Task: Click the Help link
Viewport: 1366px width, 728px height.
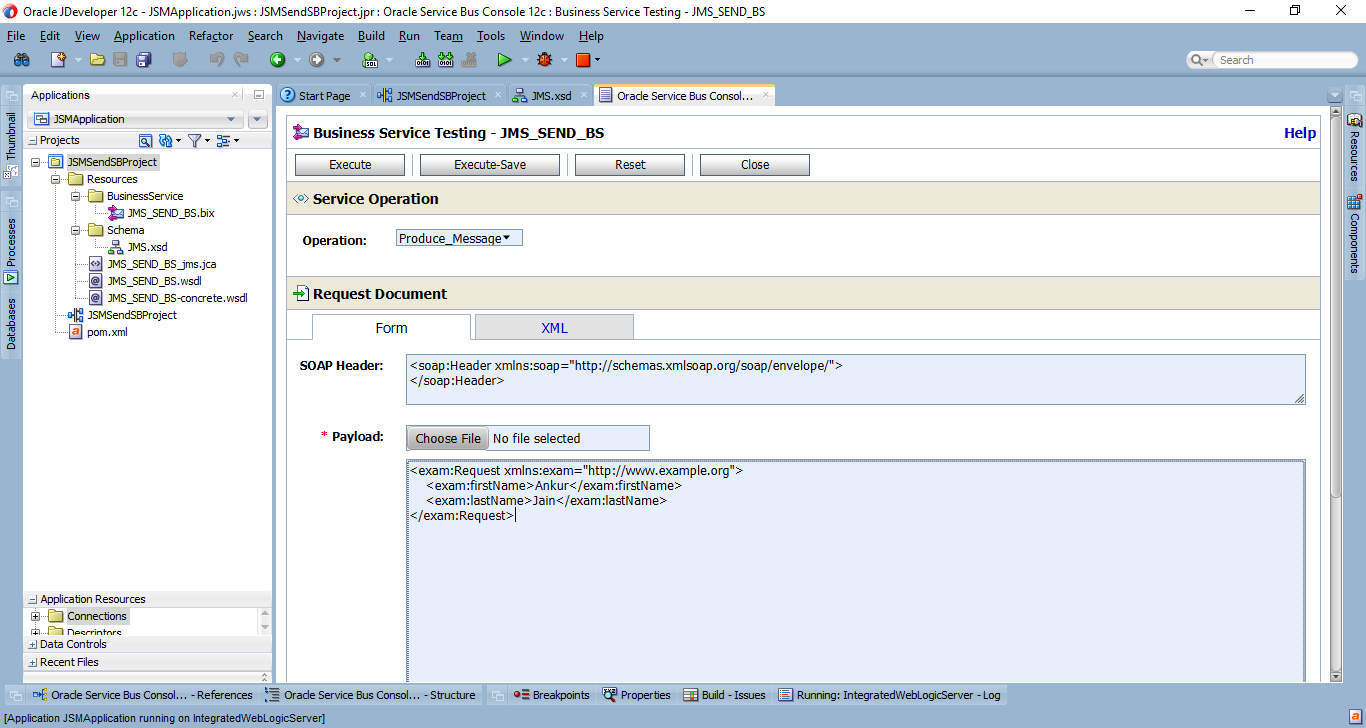Action: (1299, 132)
